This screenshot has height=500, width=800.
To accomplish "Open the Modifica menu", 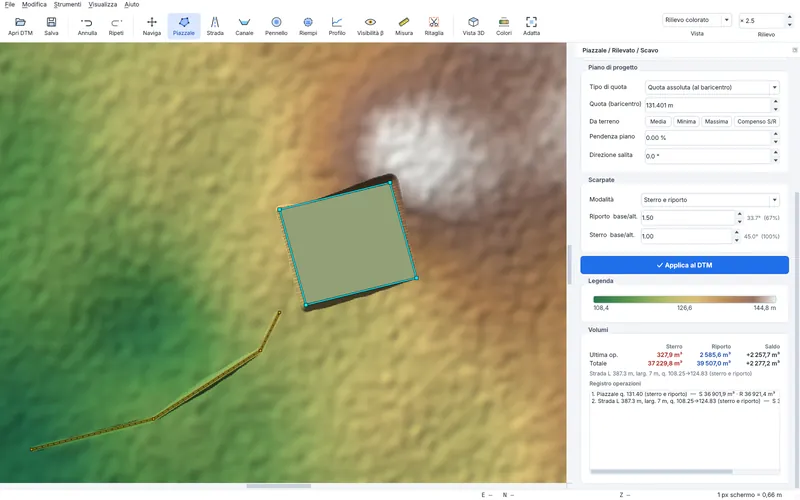I will 34,5.
